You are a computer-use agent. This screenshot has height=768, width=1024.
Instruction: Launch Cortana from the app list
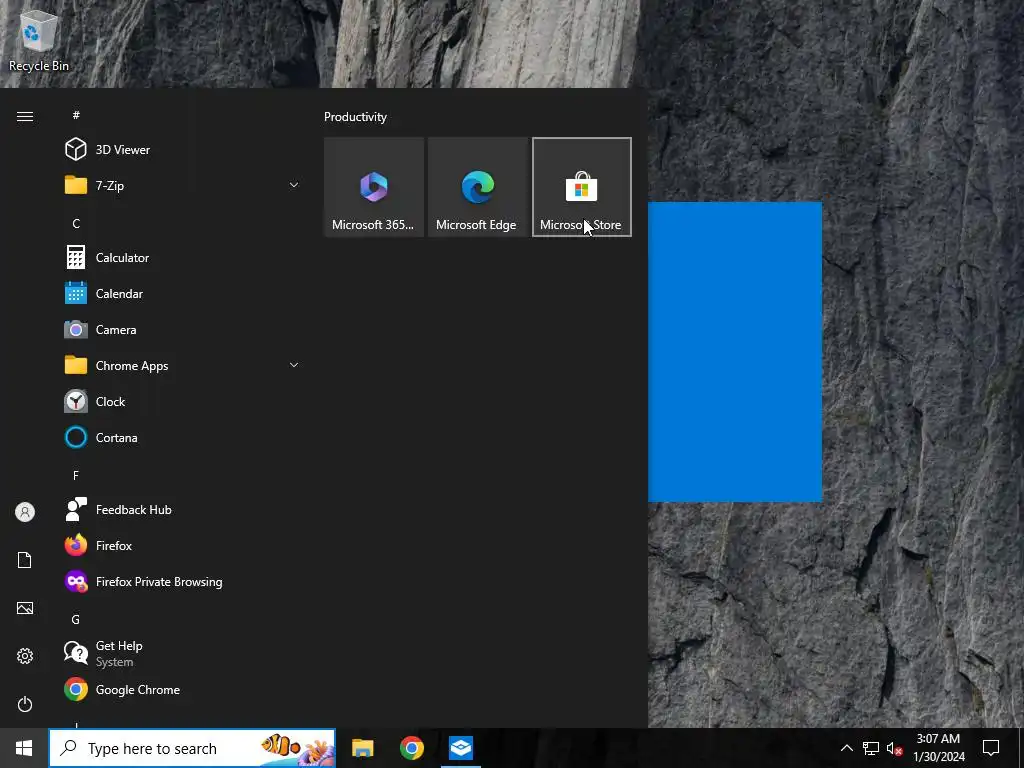coord(182,437)
